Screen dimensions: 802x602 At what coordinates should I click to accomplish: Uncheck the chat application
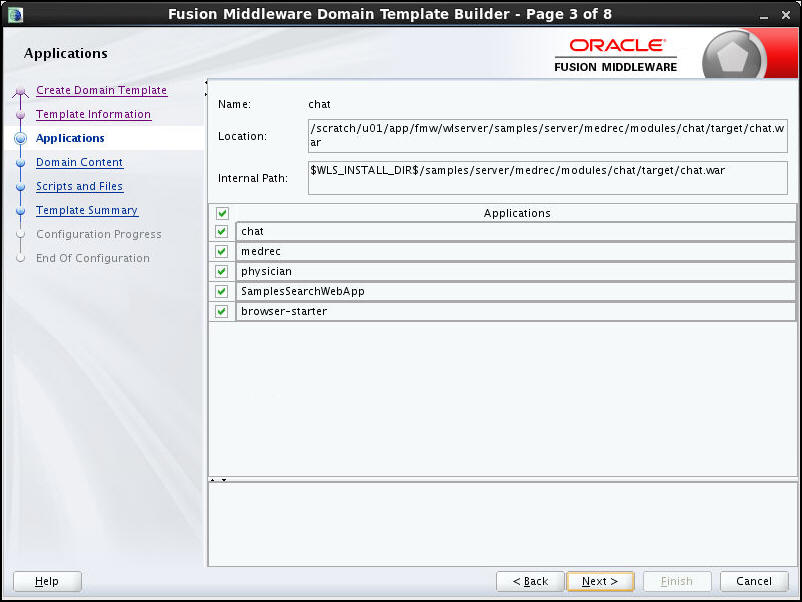coord(221,231)
